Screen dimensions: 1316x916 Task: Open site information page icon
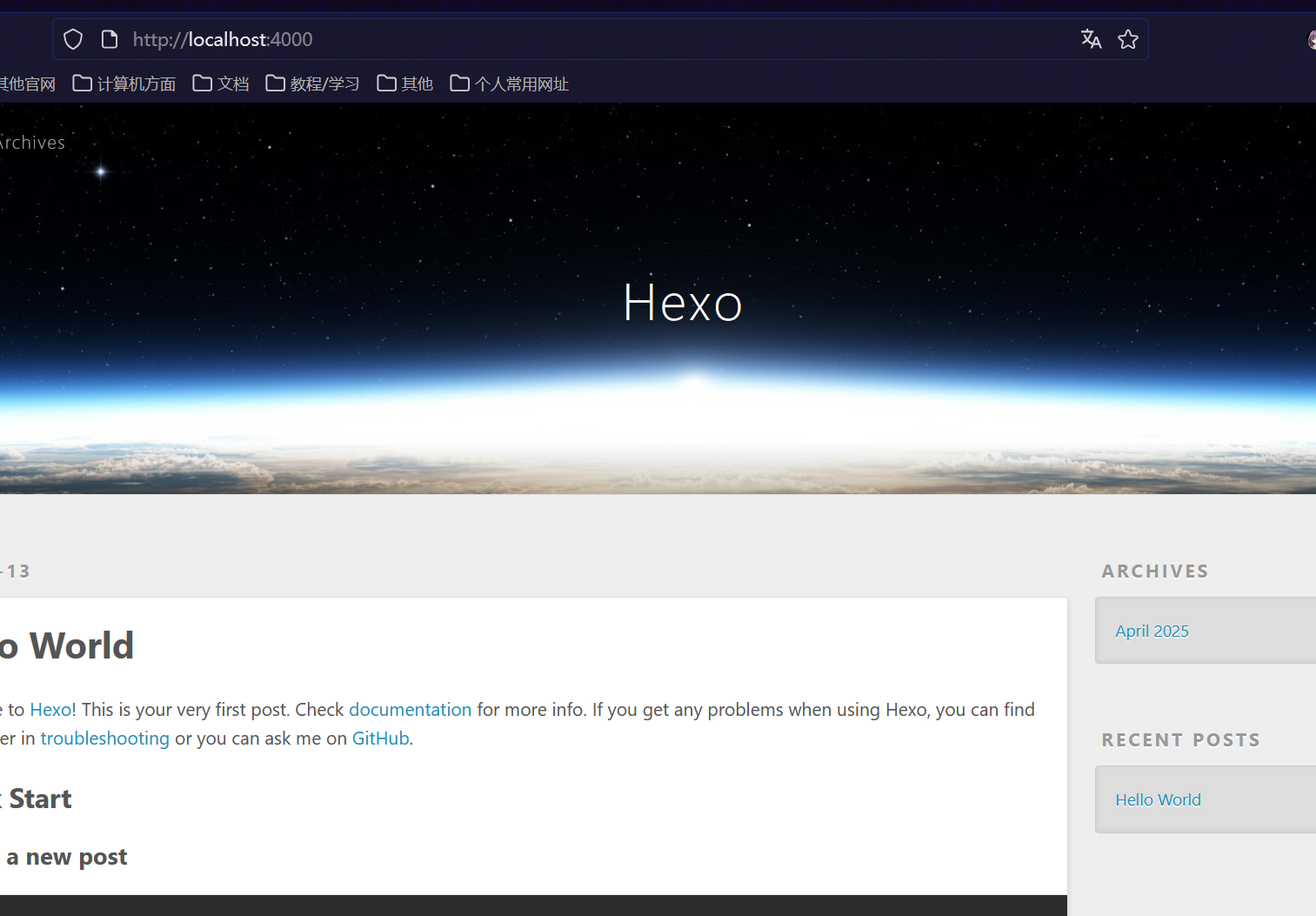point(110,39)
